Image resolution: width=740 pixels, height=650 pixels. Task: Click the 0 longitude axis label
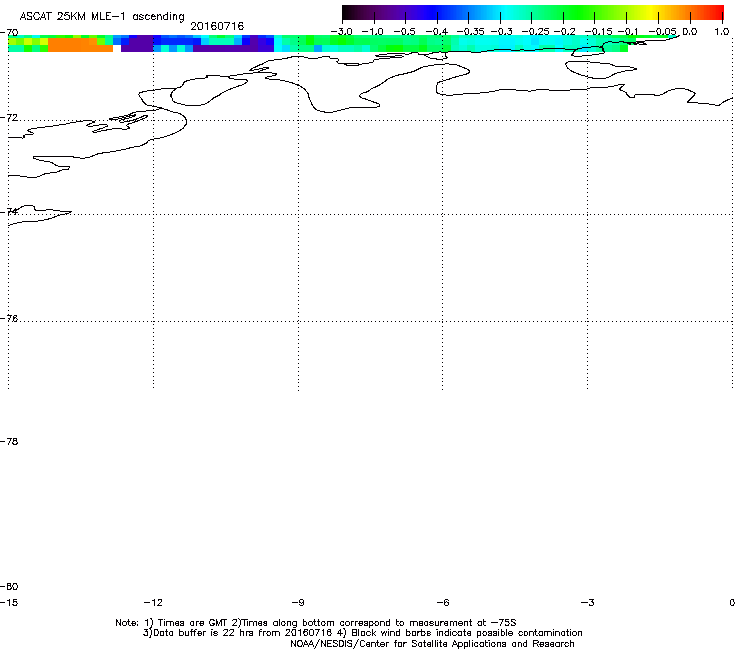[x=732, y=602]
